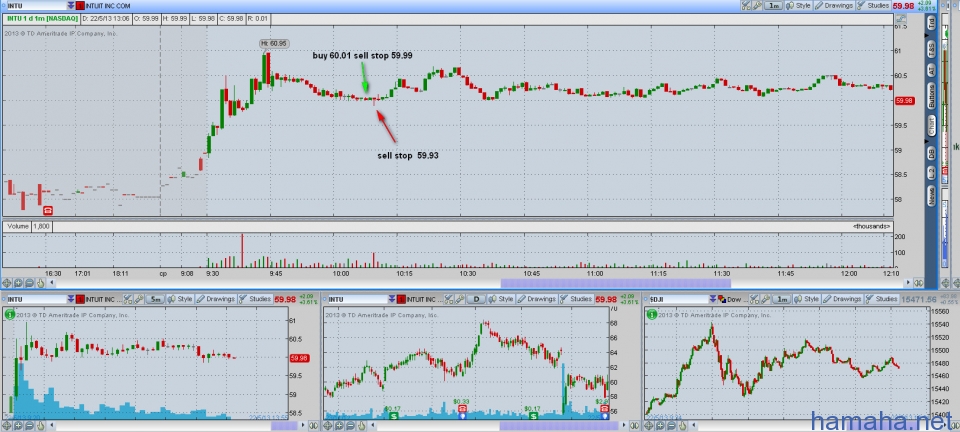Click zoom-out magnifier below 5m chart
Viewport: 960px width, 432px height.
pos(29,425)
